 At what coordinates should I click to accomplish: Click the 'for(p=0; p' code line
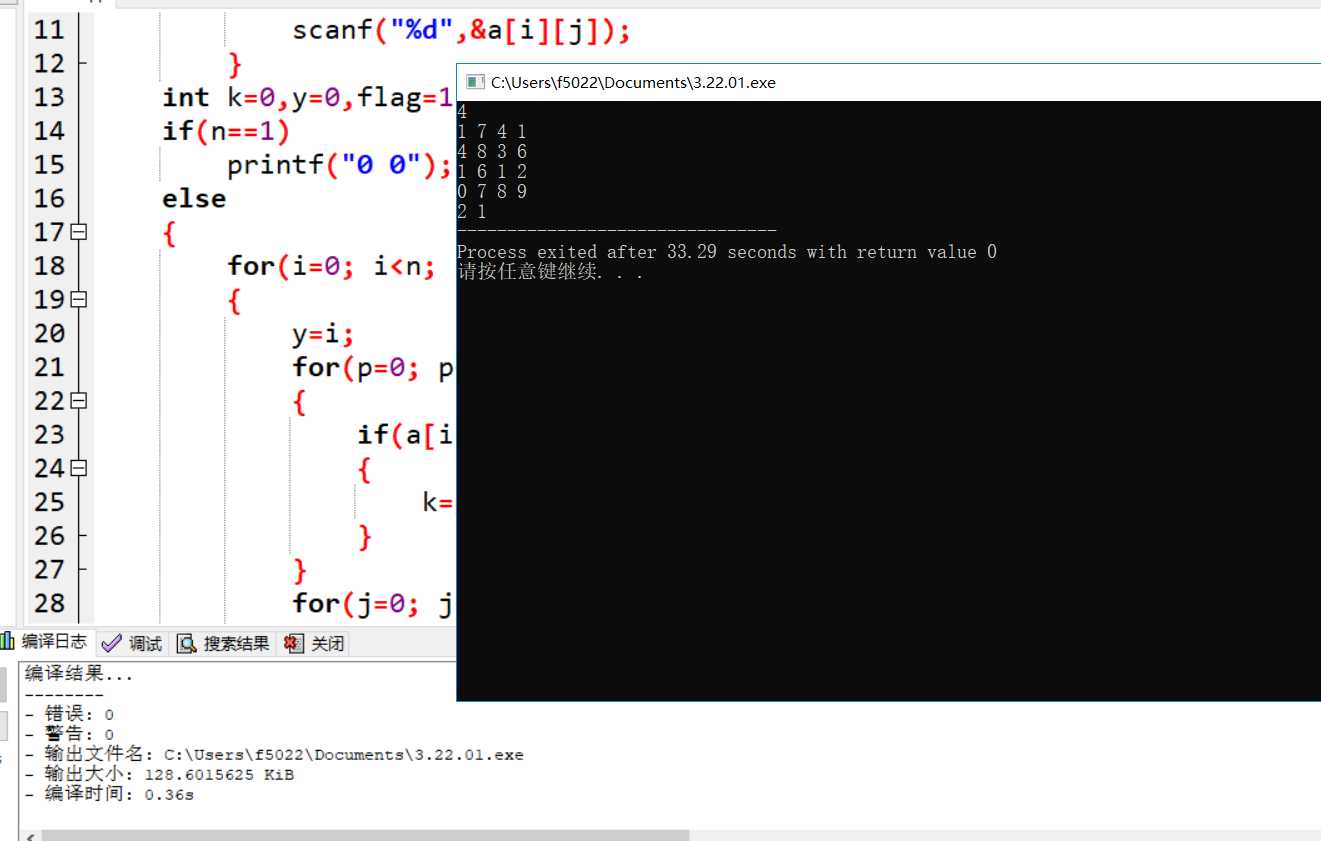[374, 368]
